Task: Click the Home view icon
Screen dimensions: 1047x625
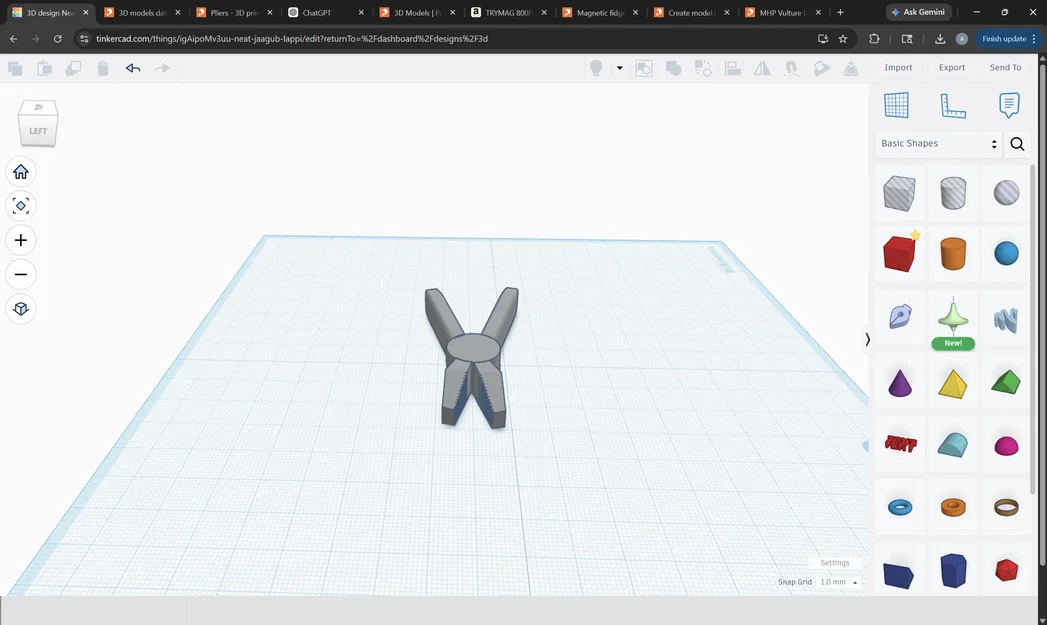Action: [x=20, y=171]
